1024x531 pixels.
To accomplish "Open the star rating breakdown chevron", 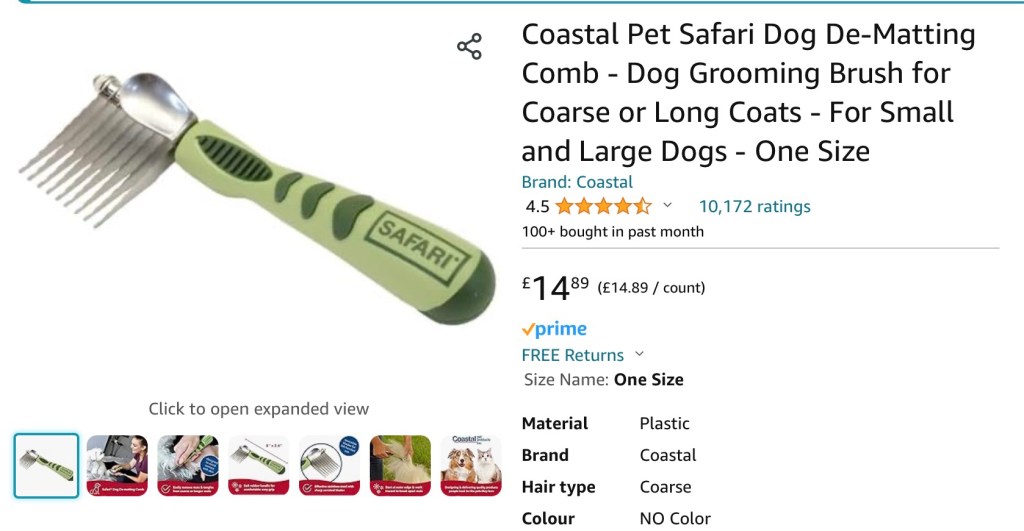I will (x=667, y=206).
